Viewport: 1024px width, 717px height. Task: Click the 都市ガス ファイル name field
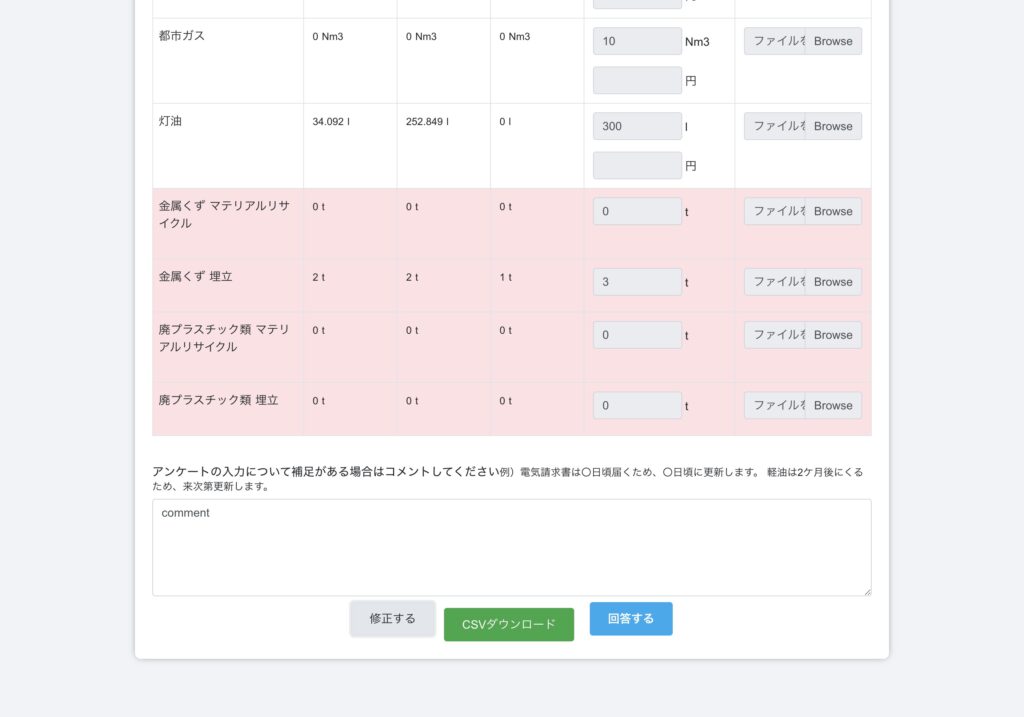click(775, 41)
